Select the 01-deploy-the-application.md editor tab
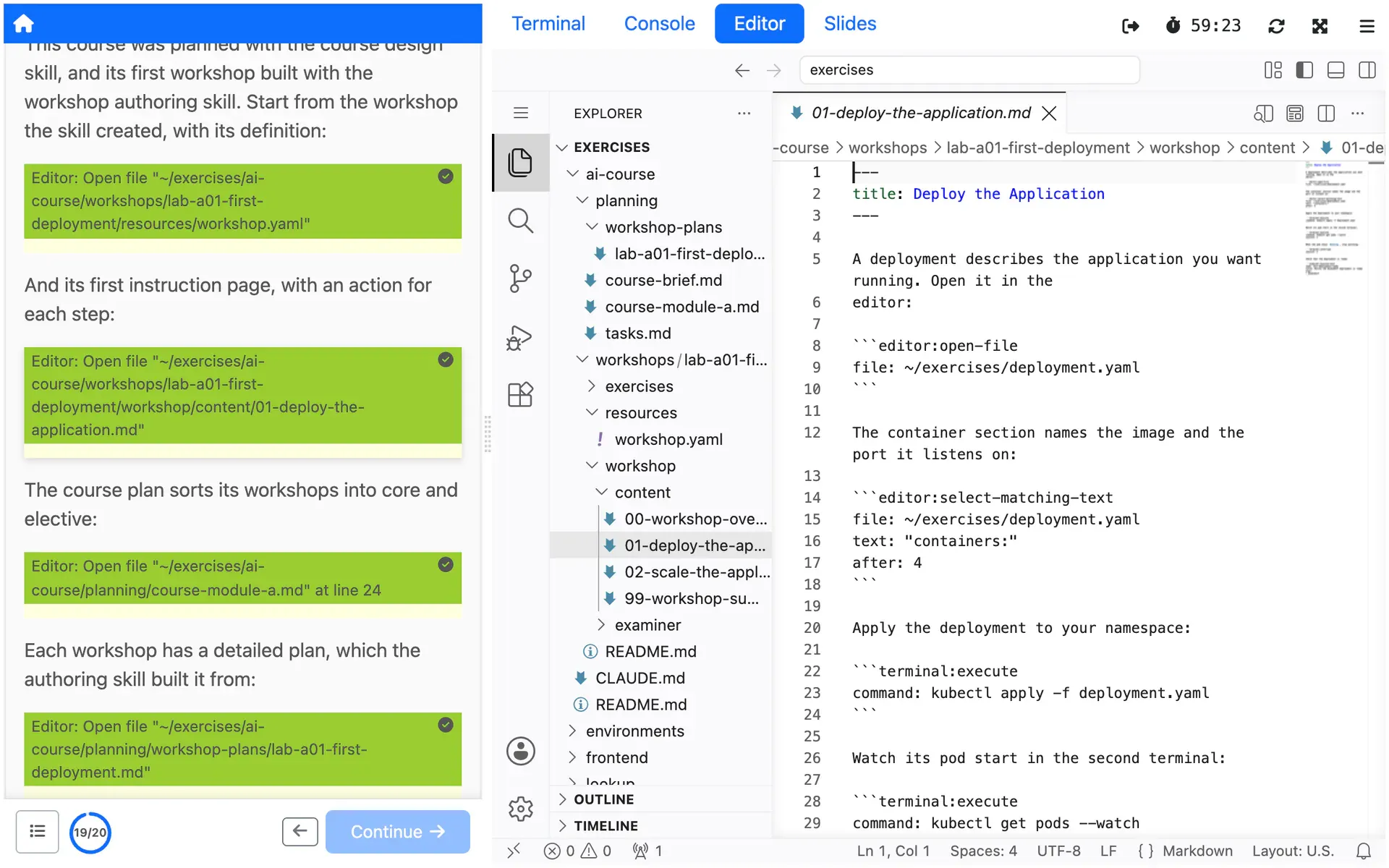Viewport: 1389px width, 868px height. click(920, 113)
